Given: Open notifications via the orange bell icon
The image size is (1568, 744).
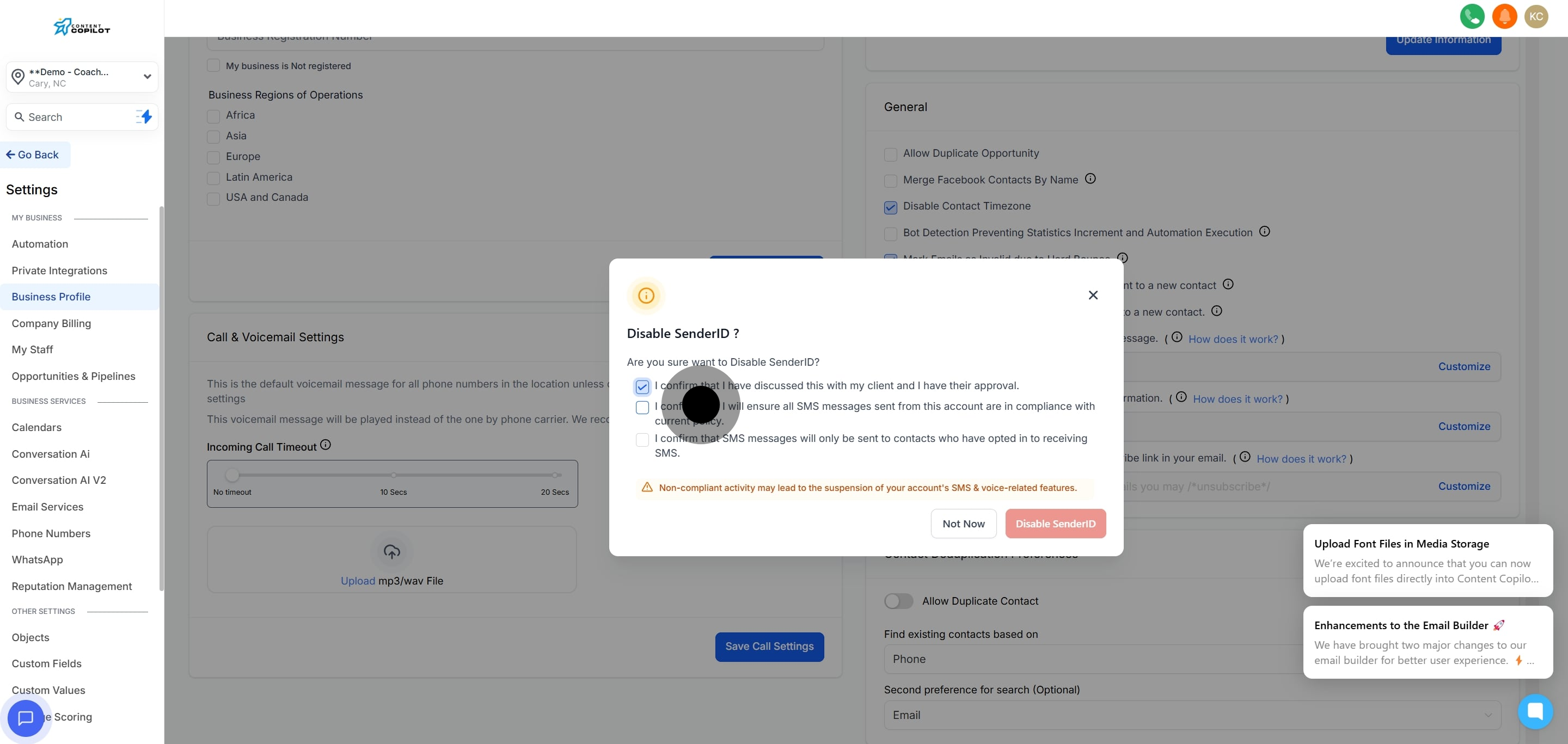Looking at the screenshot, I should 1505,16.
